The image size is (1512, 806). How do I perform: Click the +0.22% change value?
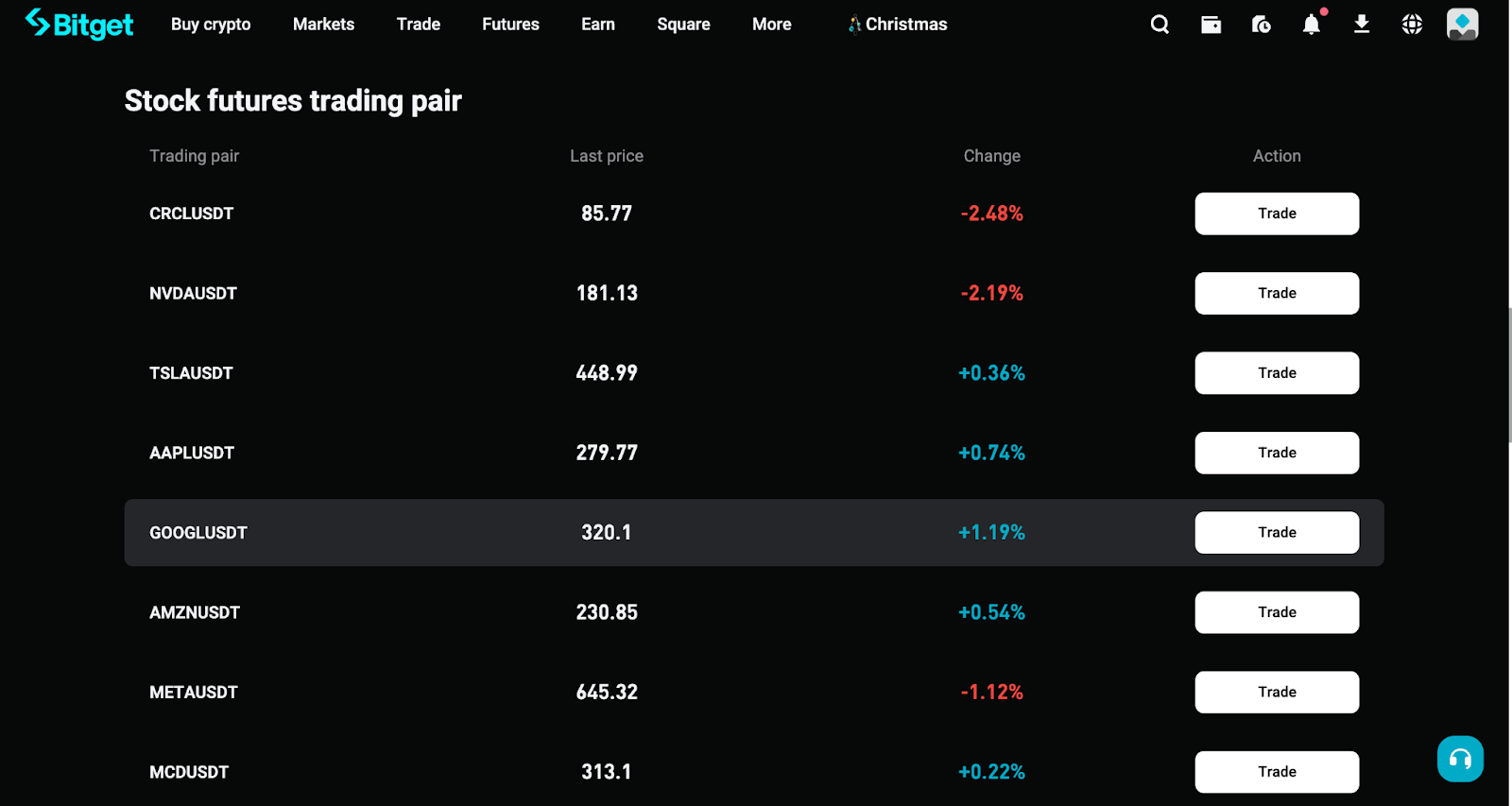(991, 772)
